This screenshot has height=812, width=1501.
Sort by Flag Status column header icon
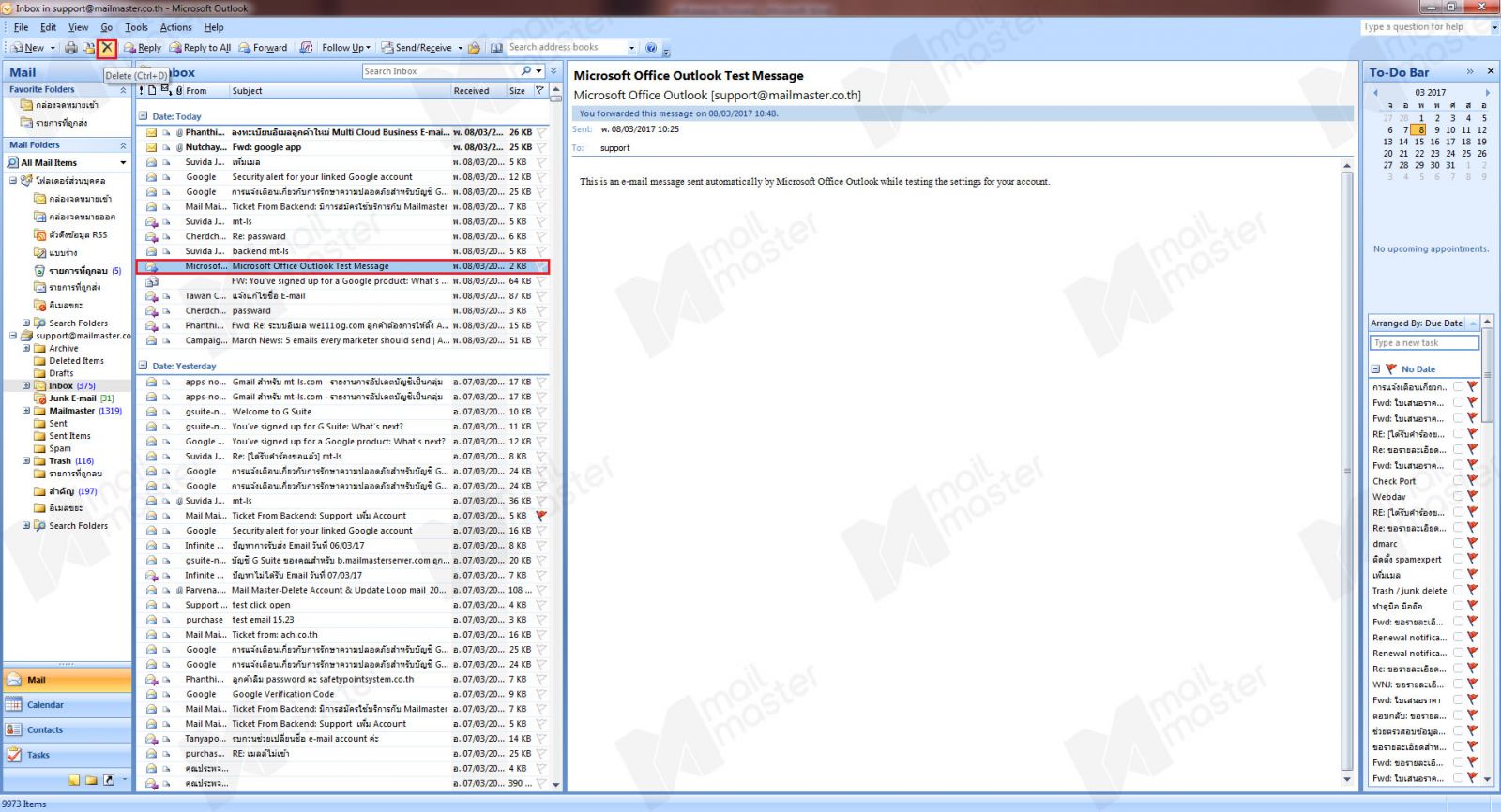(x=539, y=91)
